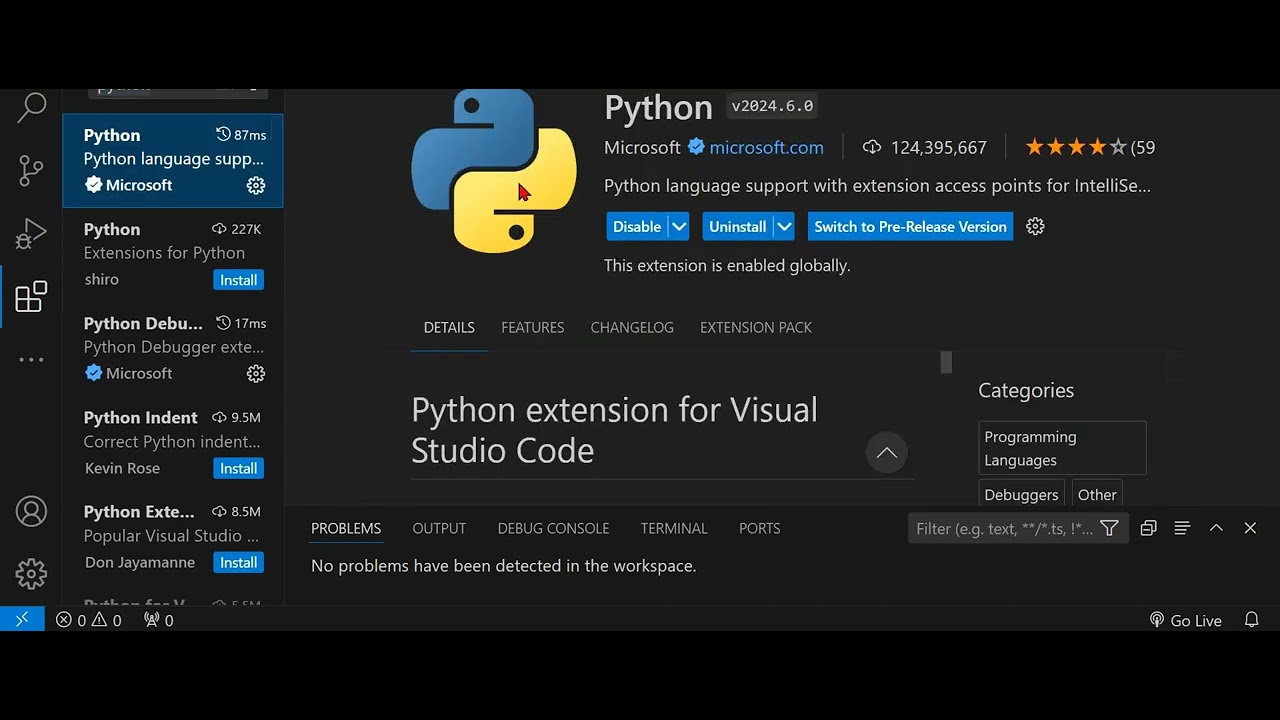The width and height of the screenshot is (1280, 720).
Task: Maximize the panel with the chevron up
Action: (1216, 528)
